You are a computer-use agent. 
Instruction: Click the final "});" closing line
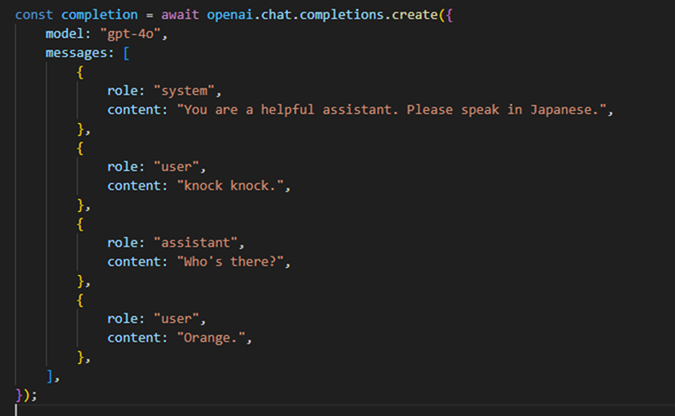click(26, 395)
